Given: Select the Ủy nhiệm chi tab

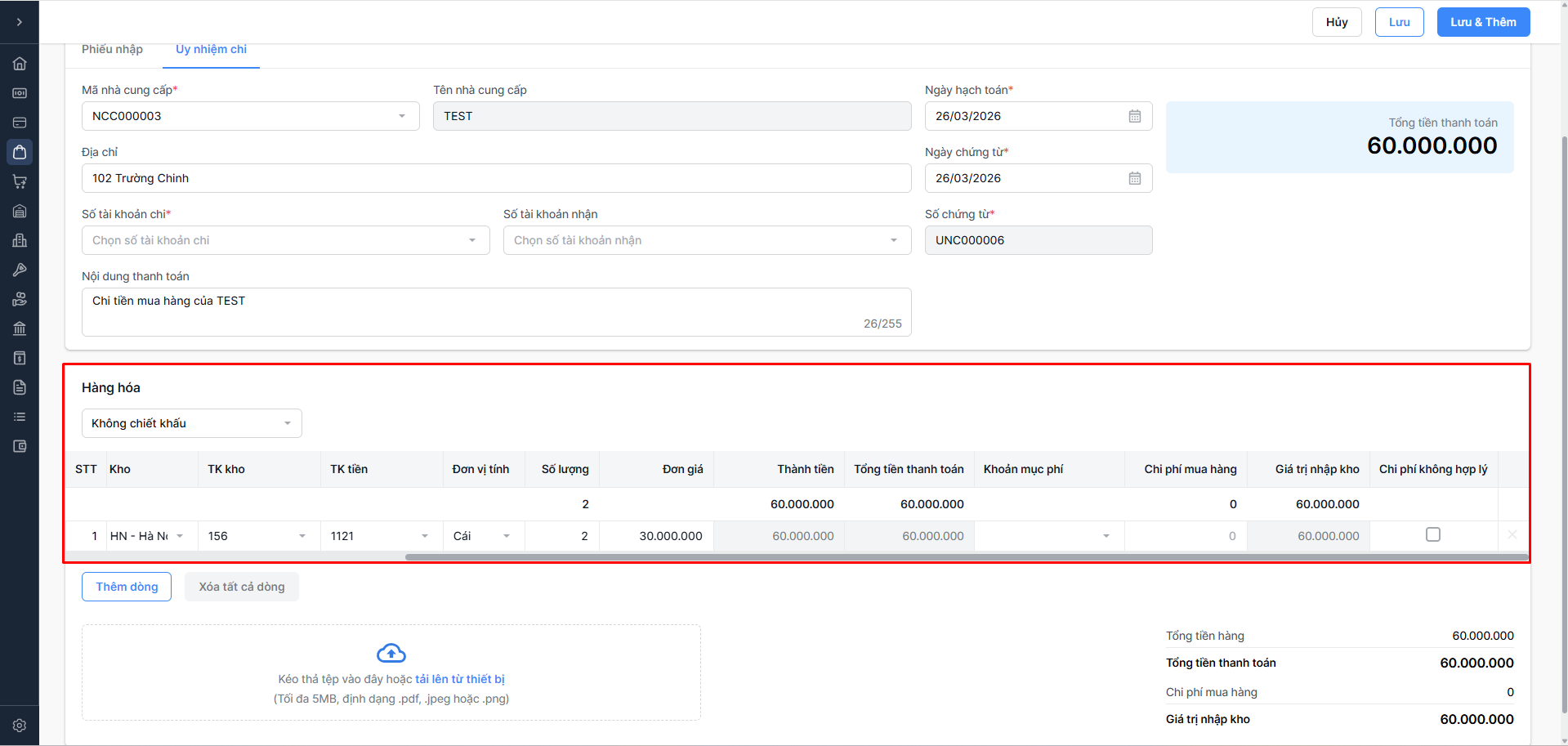Looking at the screenshot, I should [x=211, y=49].
